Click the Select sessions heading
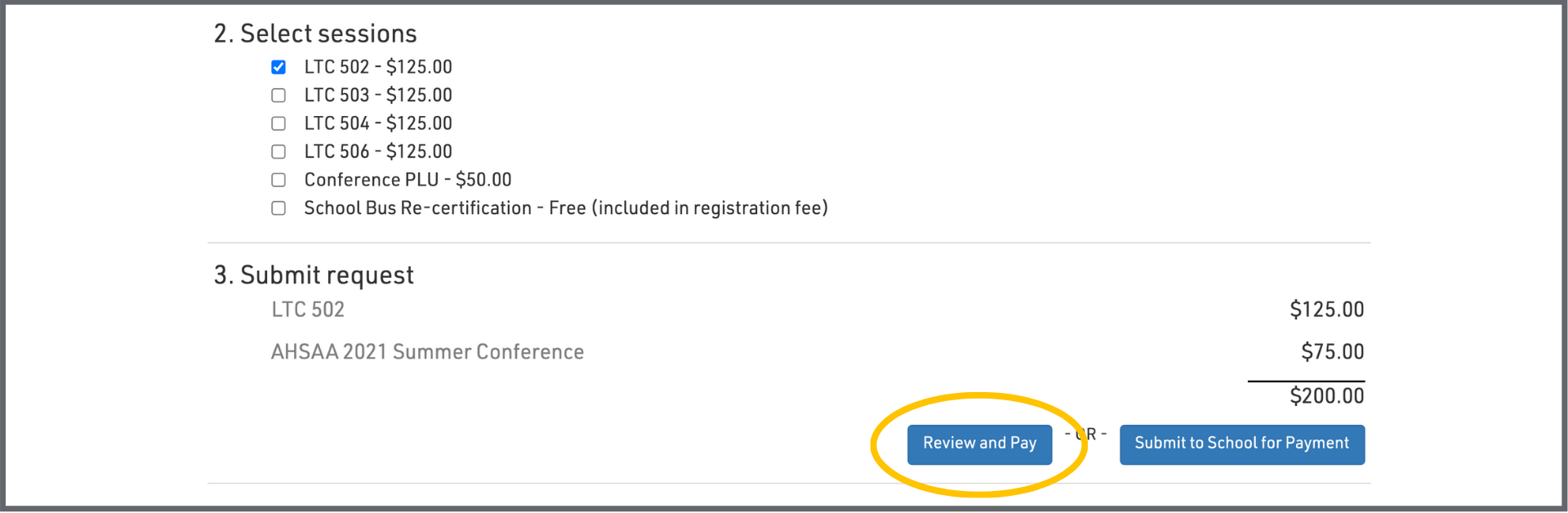This screenshot has width=1568, height=513. click(315, 33)
